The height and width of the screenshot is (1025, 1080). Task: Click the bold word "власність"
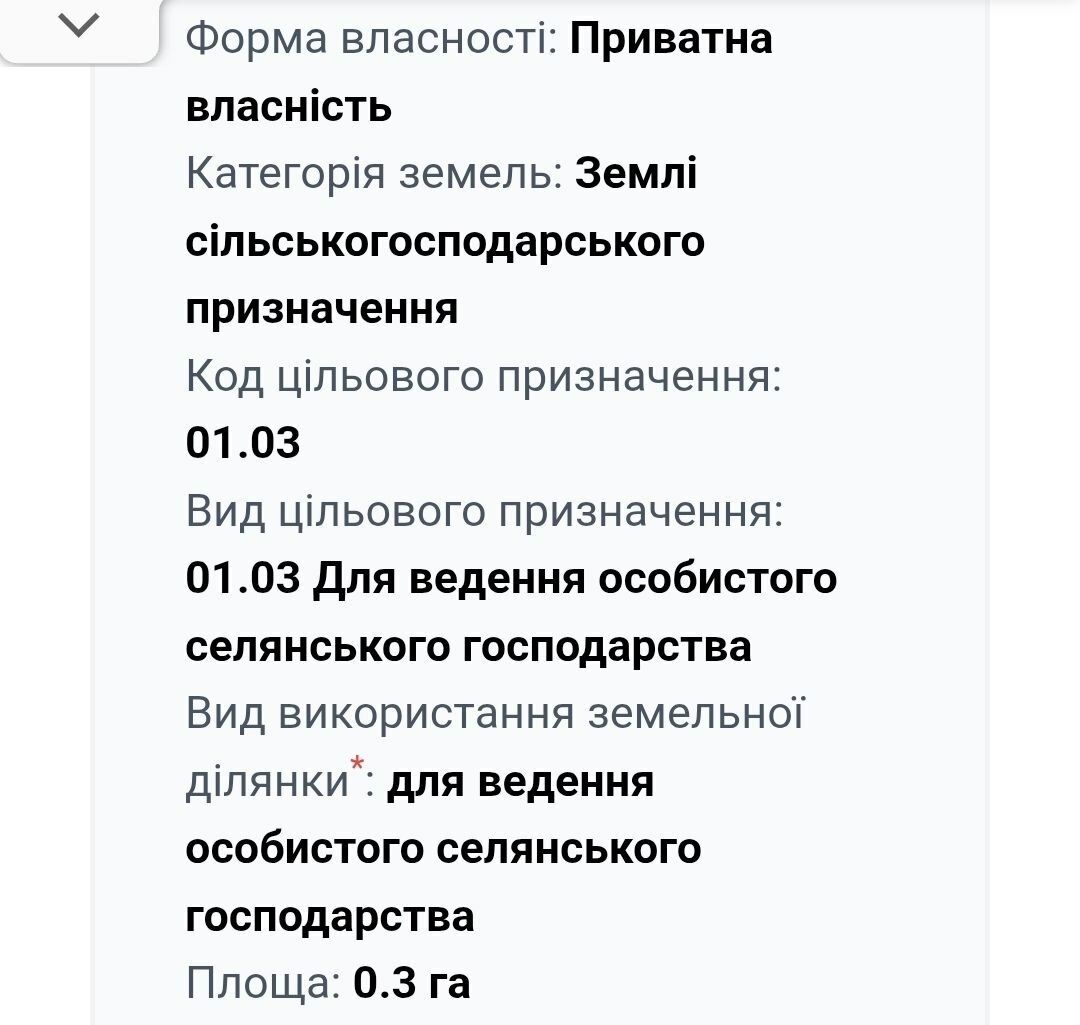289,106
